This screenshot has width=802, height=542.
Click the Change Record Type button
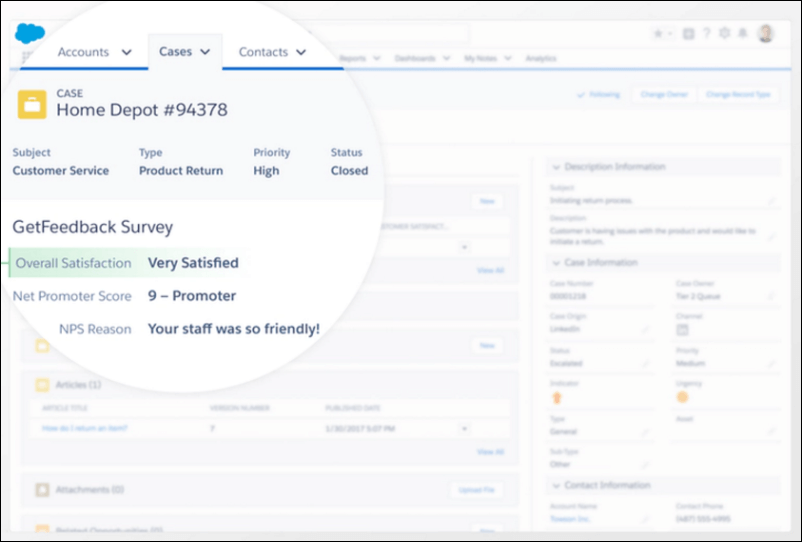point(738,95)
